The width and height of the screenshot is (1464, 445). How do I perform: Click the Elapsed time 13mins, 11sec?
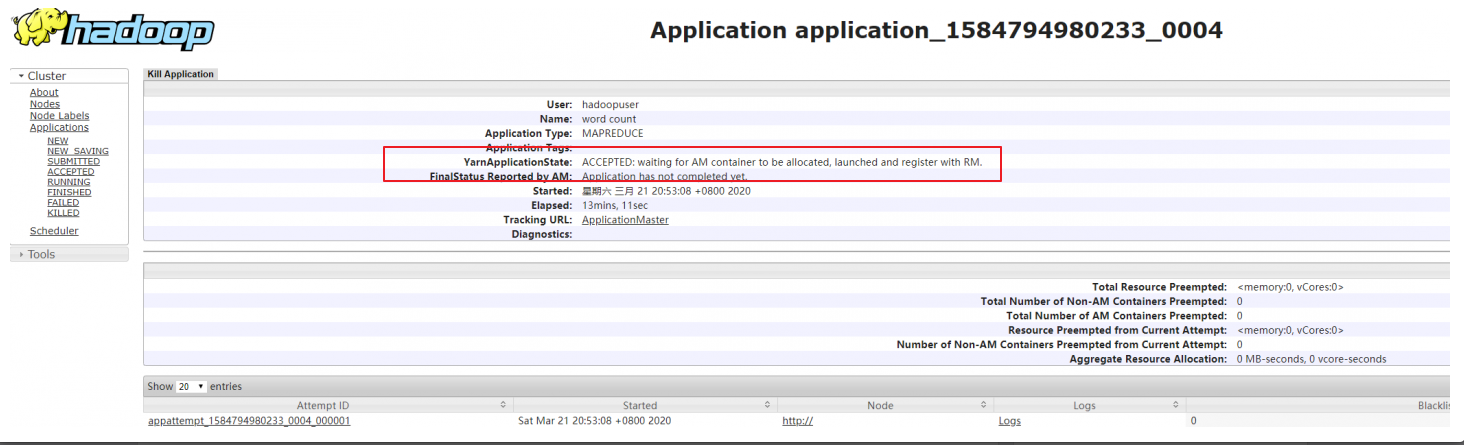(615, 205)
